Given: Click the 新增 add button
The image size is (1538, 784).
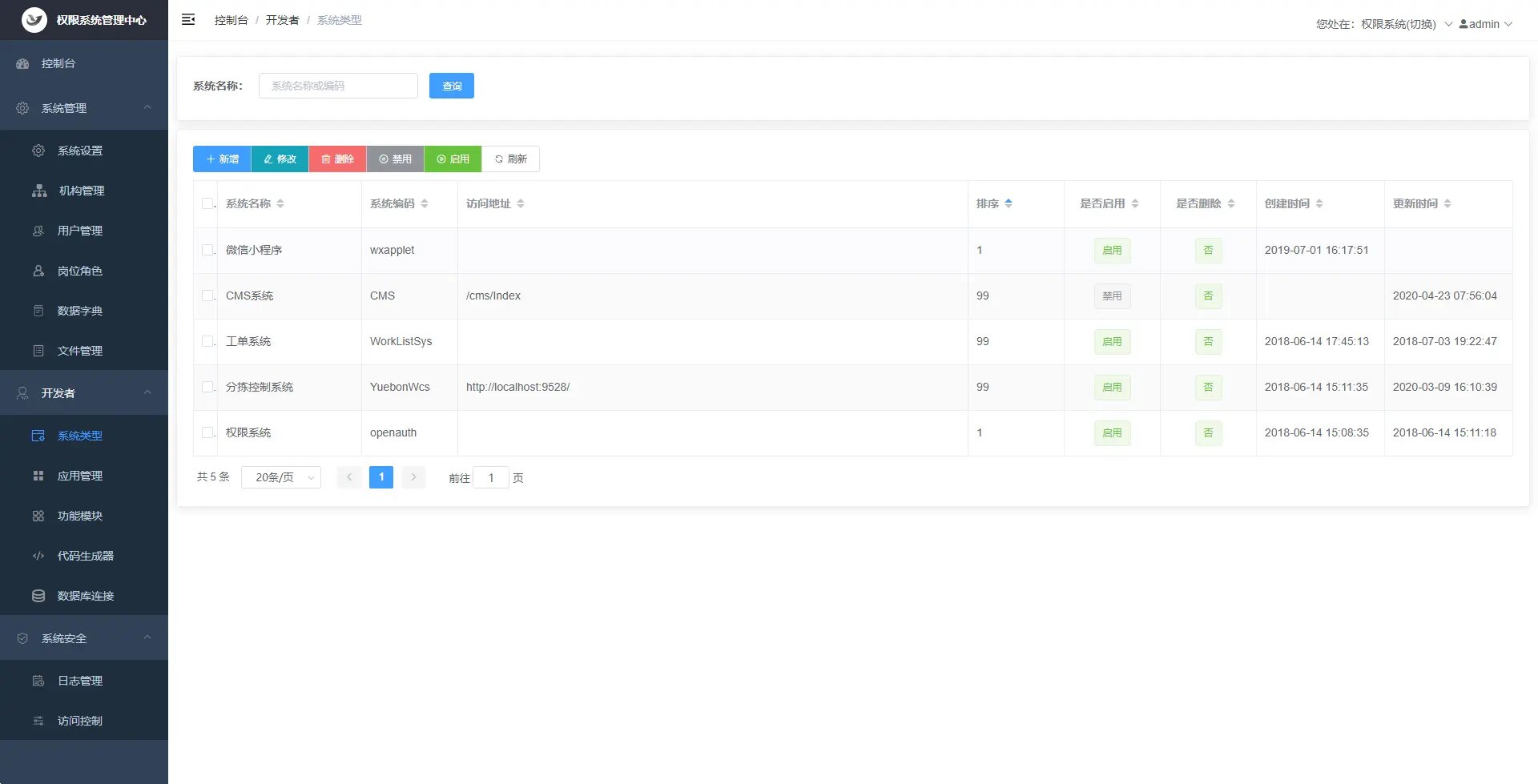Looking at the screenshot, I should [222, 159].
